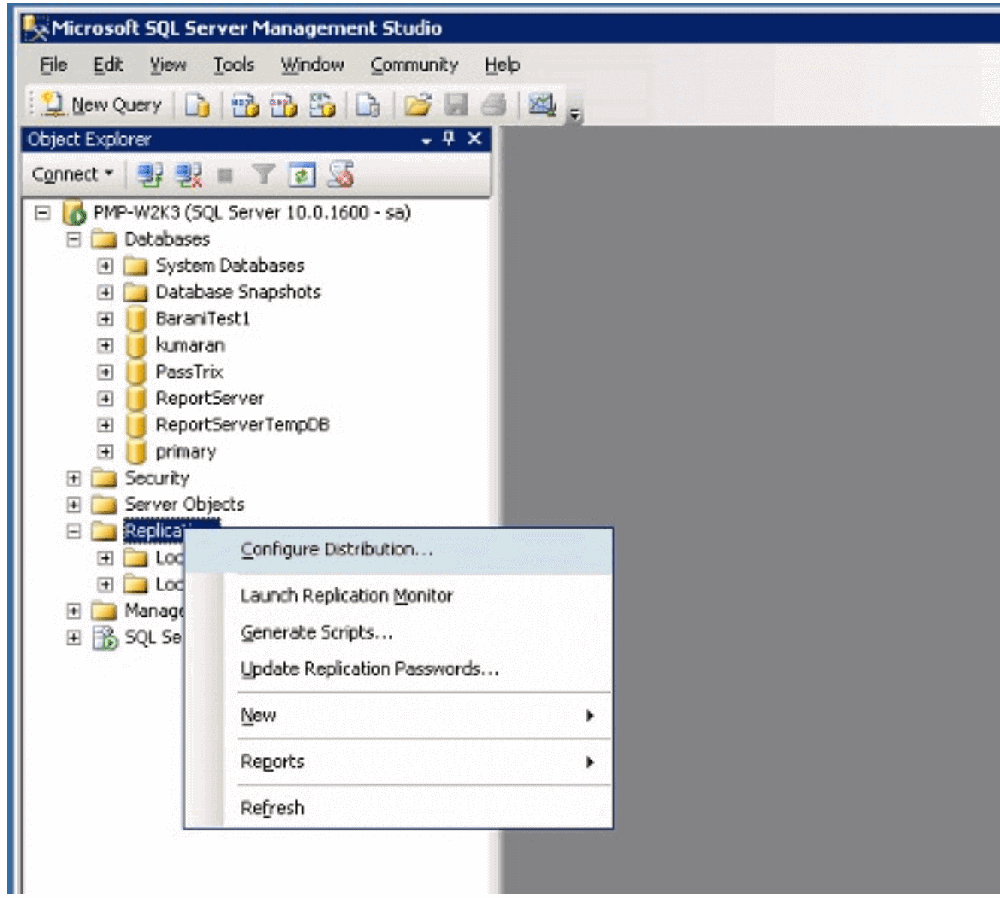Image resolution: width=1000 pixels, height=898 pixels.
Task: Click the Print icon in toolbar
Action: 493,105
